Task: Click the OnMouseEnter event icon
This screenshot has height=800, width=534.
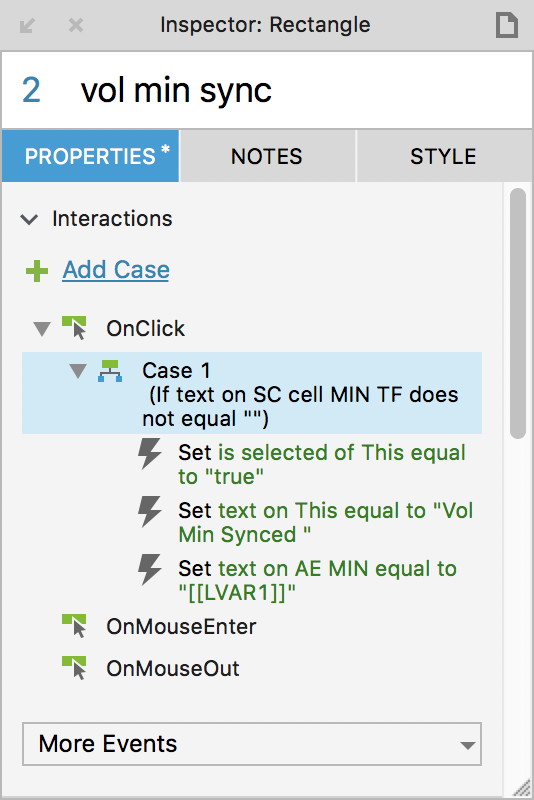Action: coord(74,626)
